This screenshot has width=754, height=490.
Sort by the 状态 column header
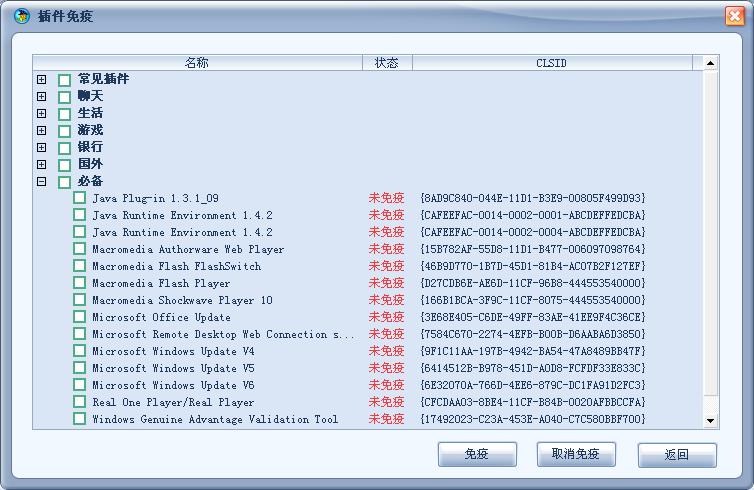pyautogui.click(x=387, y=63)
